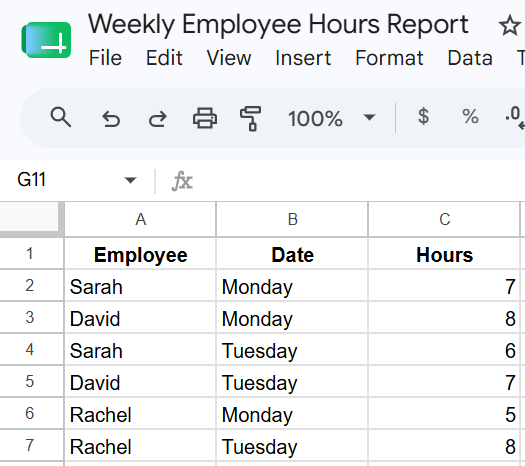Select row 1 header

coord(31,253)
